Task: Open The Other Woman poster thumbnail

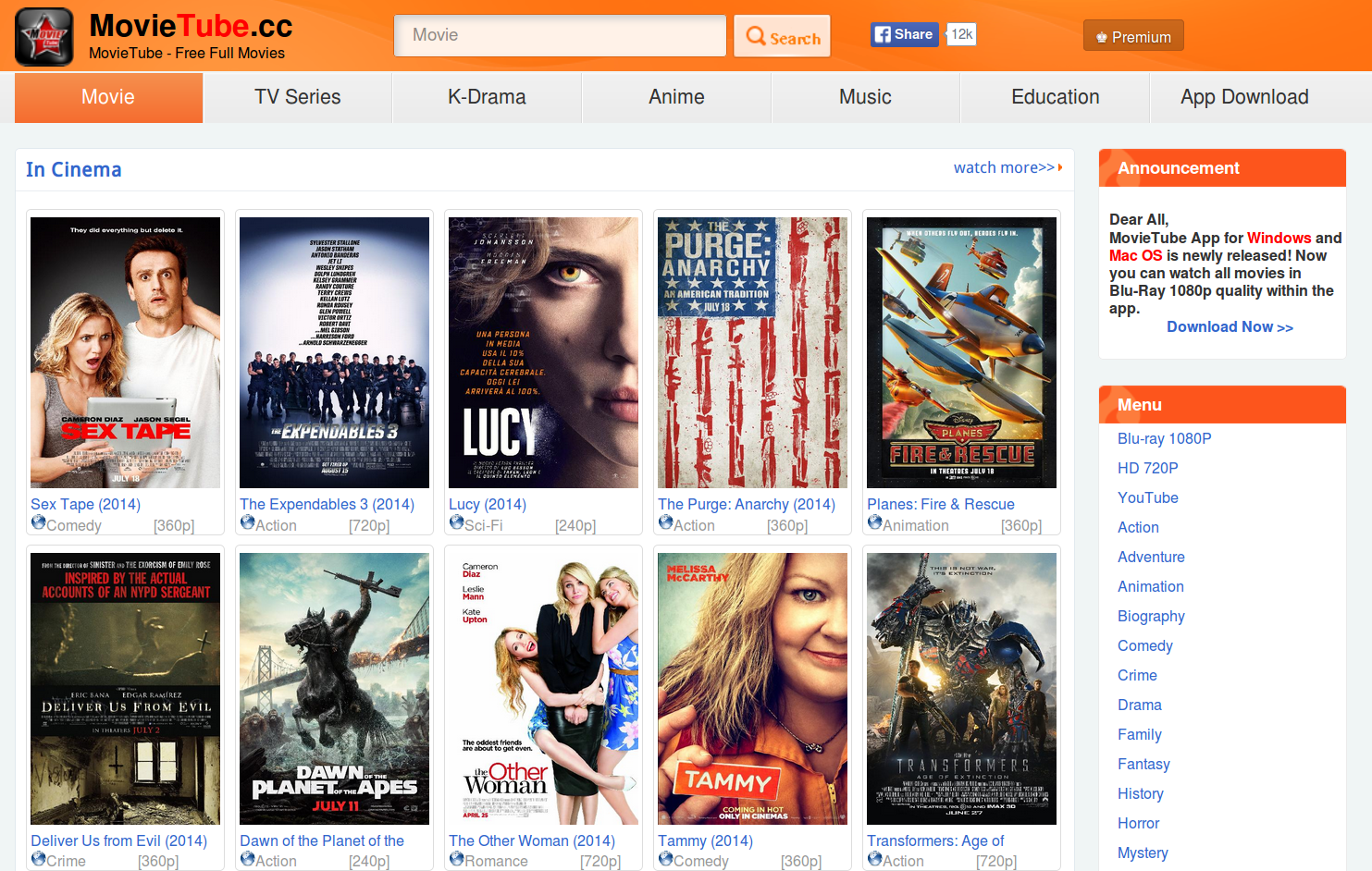Action: pyautogui.click(x=544, y=689)
